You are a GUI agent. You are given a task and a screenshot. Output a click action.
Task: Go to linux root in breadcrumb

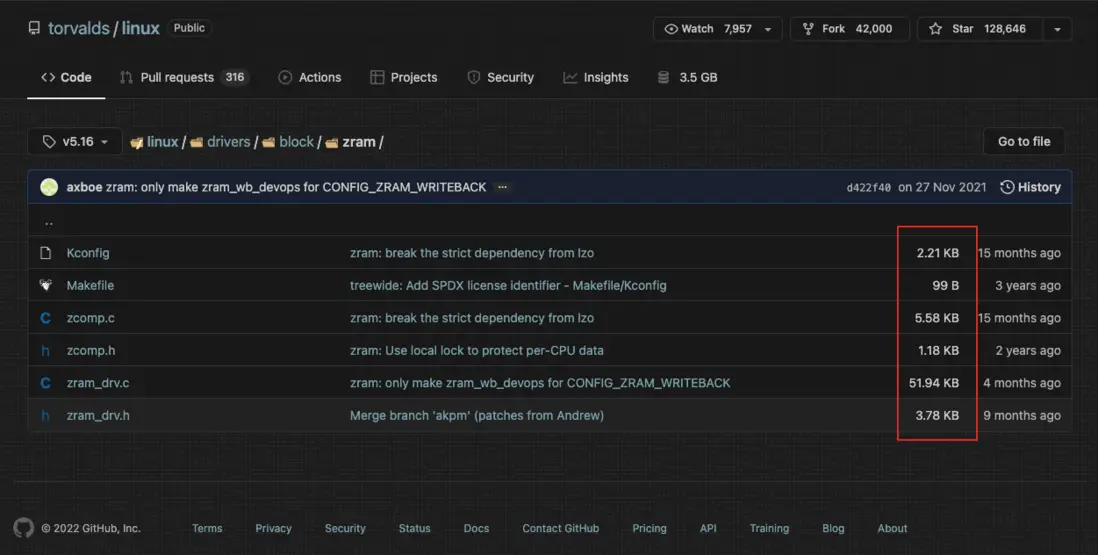pyautogui.click(x=162, y=142)
